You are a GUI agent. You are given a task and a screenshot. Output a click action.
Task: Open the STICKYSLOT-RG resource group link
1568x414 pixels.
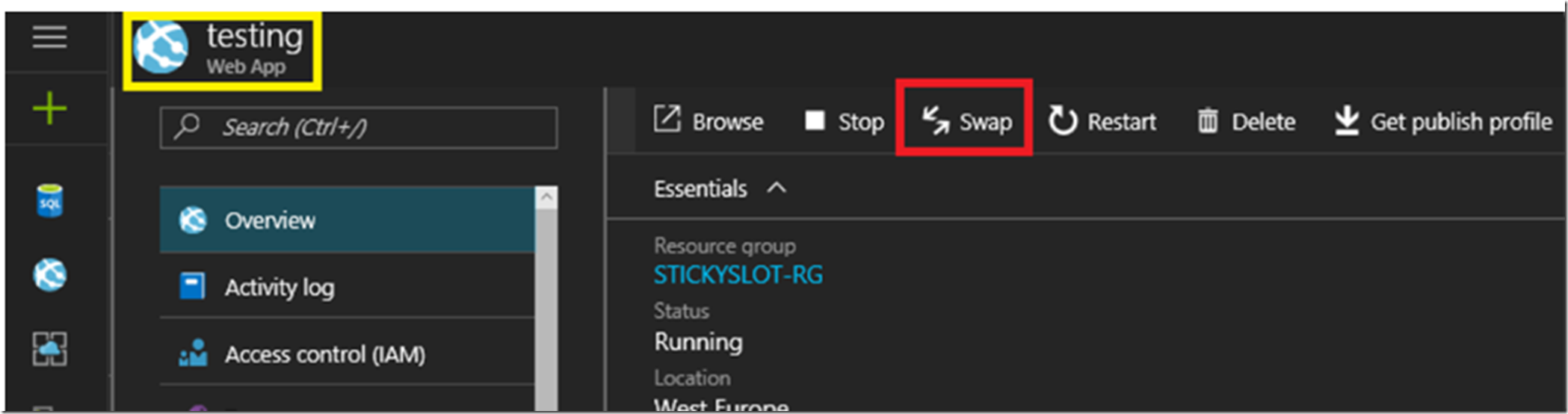[738, 275]
